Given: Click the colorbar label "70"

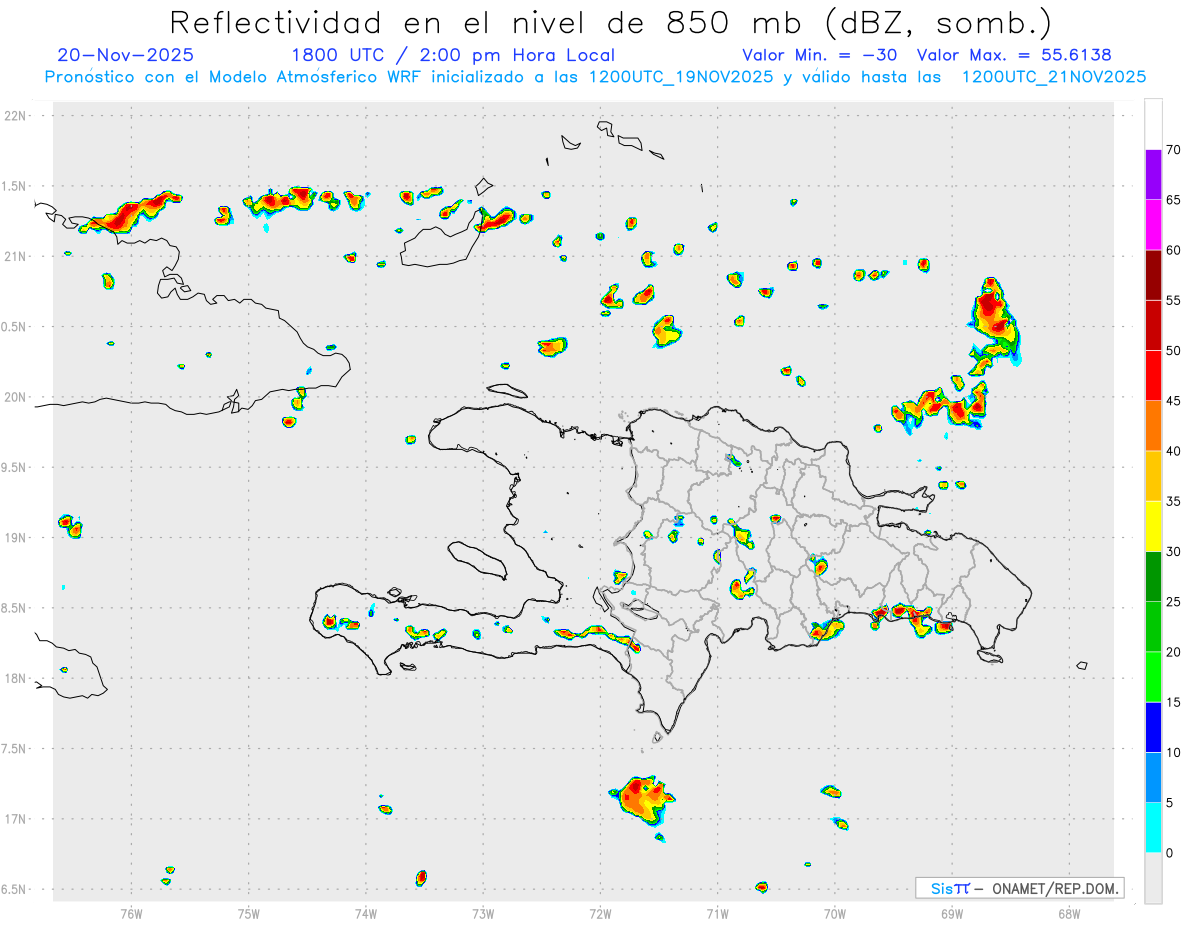Looking at the screenshot, I should click(x=1174, y=149).
